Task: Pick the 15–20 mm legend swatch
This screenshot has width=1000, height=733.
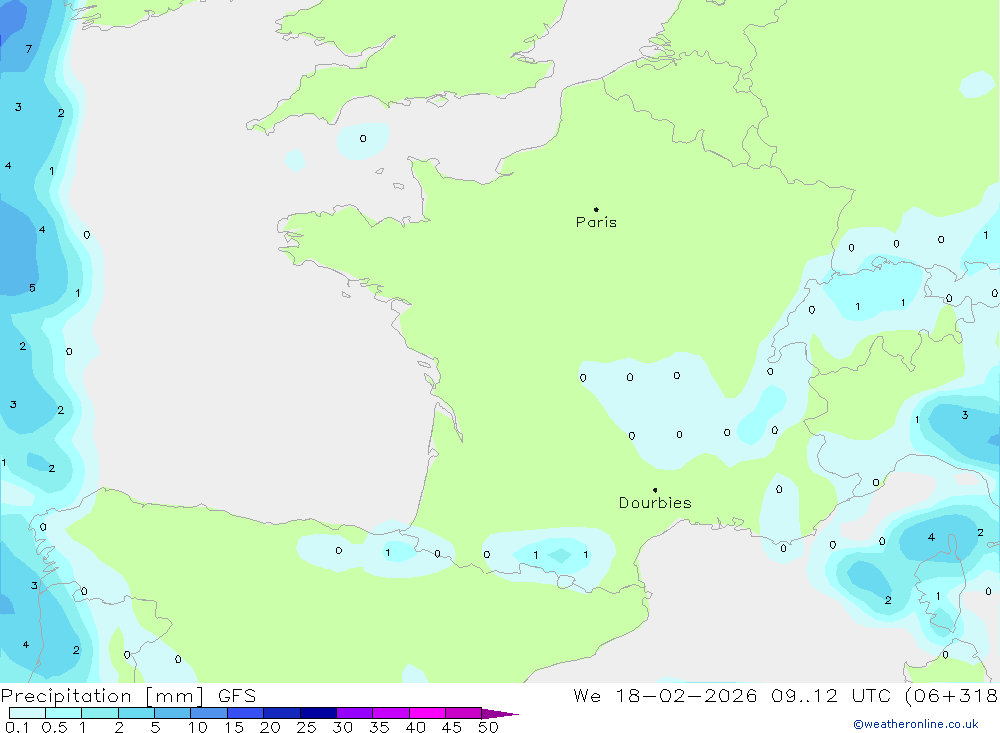Action: (x=246, y=713)
